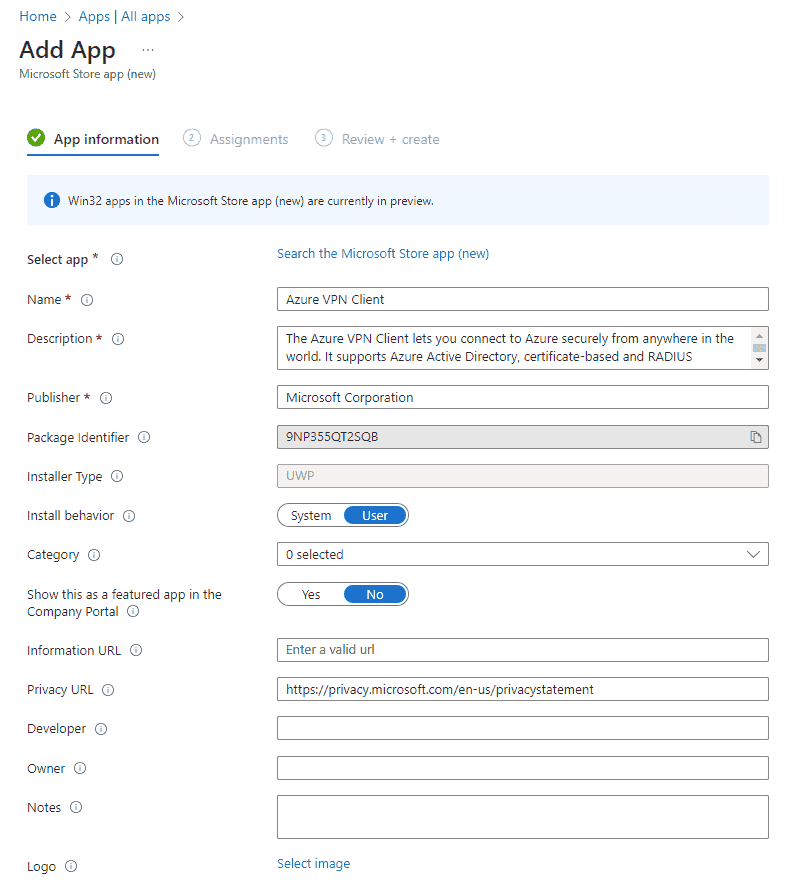The image size is (790, 884).
Task: Click the Description scrollbar down arrow
Action: (x=760, y=360)
